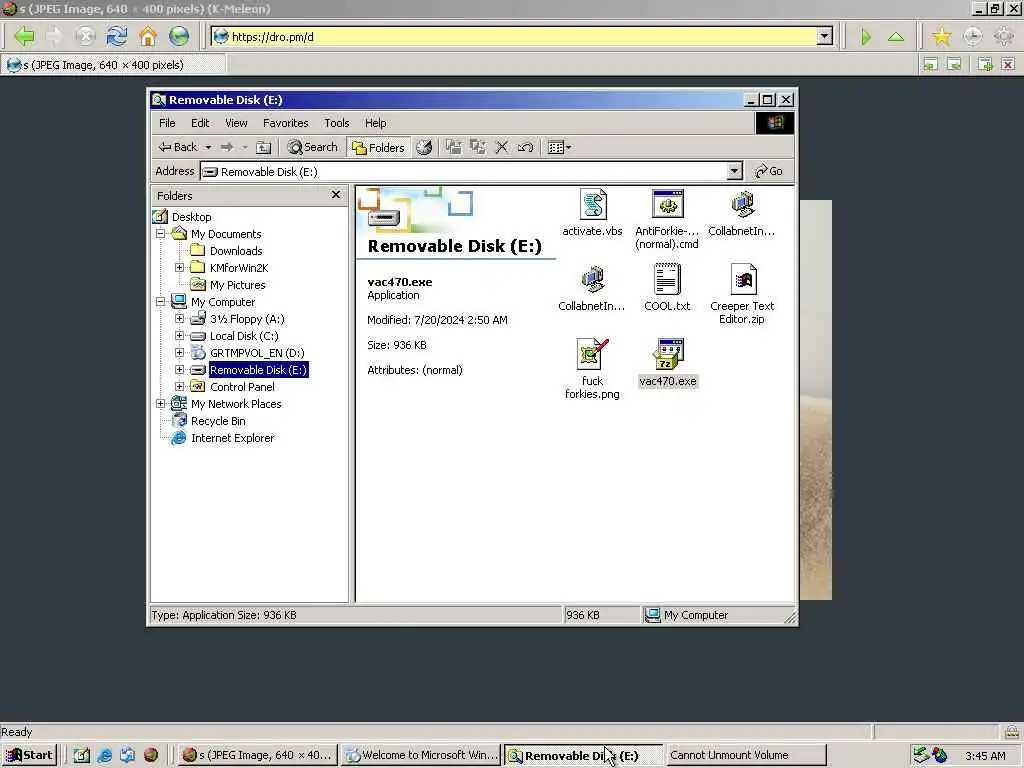Launch Internet Explorer from quick launch
The image size is (1024, 768).
[x=104, y=755]
